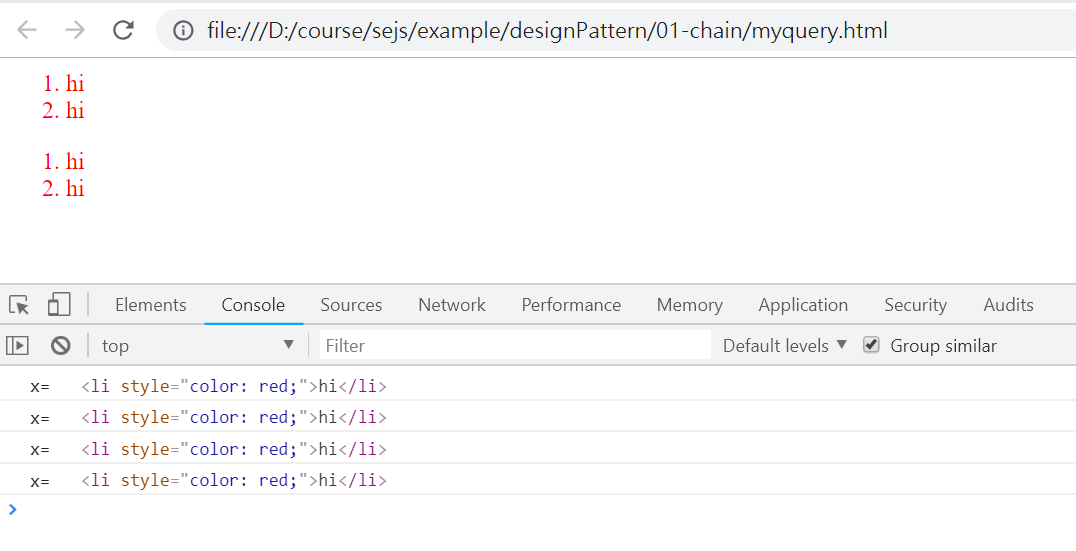Click the console Filter input field
Viewport: 1076px width, 551px height.
click(x=515, y=346)
